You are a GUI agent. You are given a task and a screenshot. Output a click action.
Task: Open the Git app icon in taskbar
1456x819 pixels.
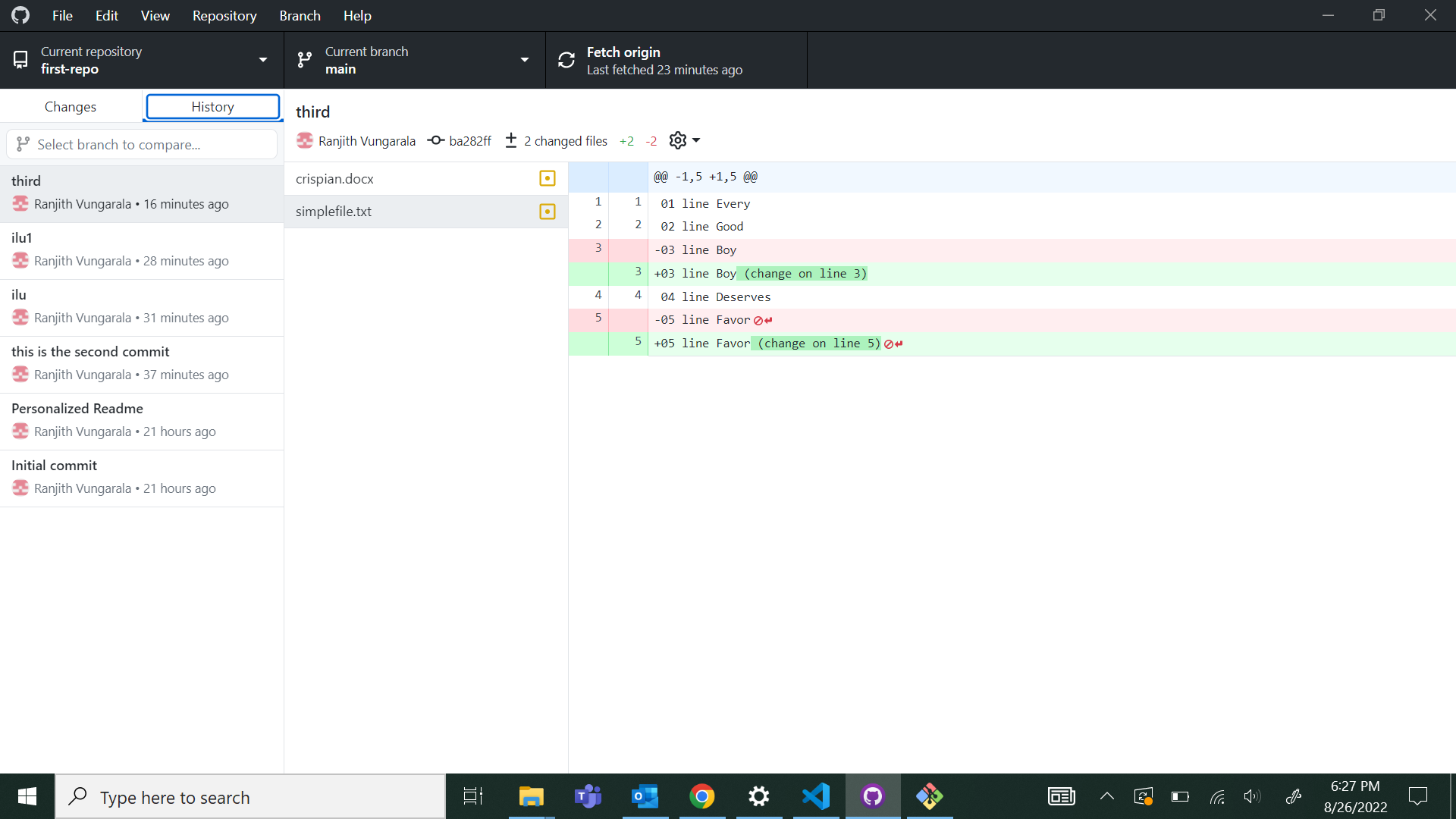pyautogui.click(x=930, y=796)
